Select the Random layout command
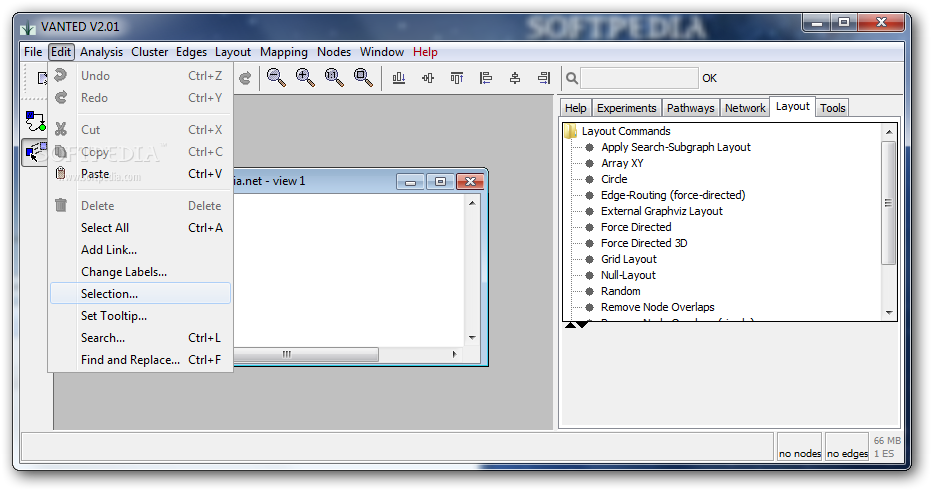 621,291
